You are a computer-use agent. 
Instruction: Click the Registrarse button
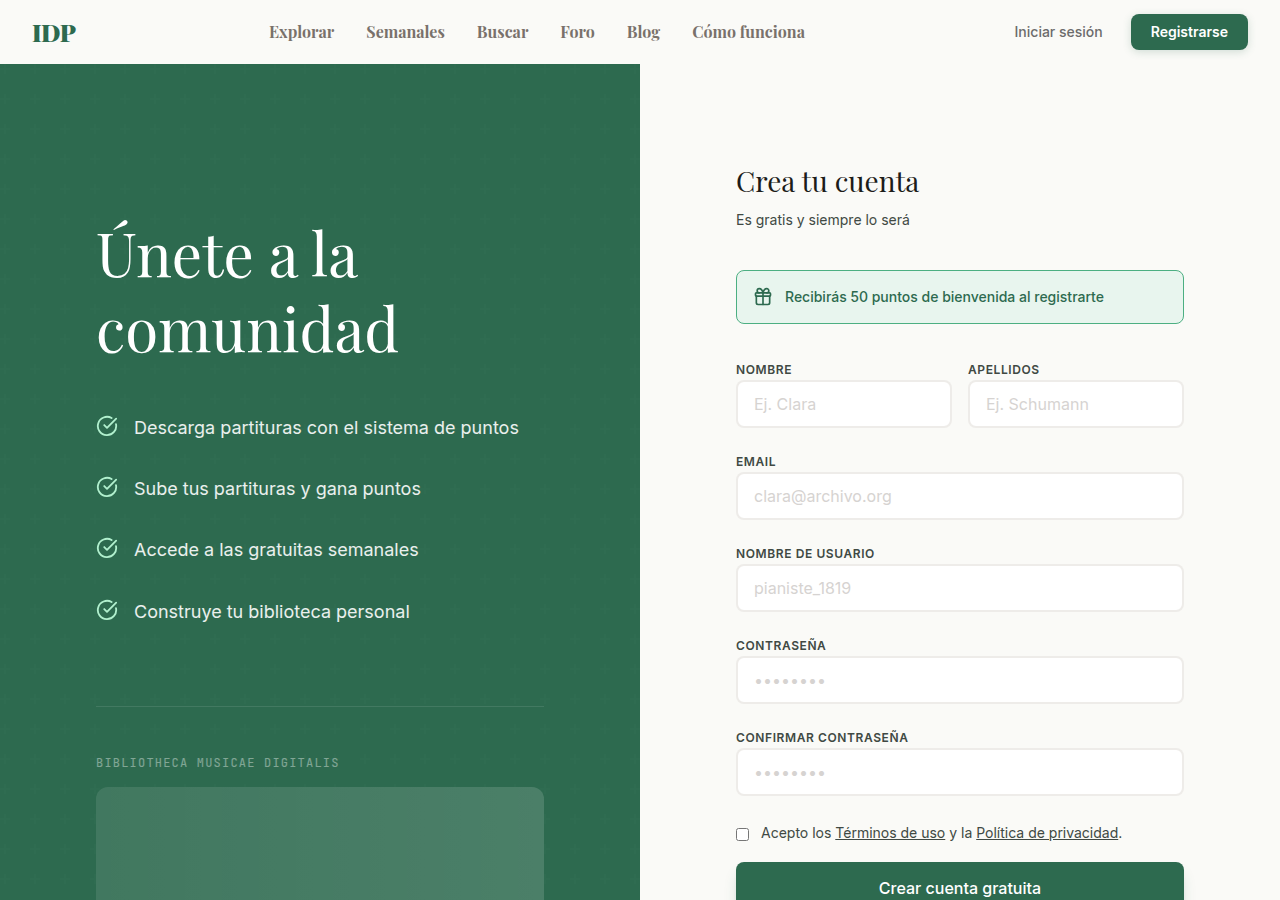(1189, 32)
